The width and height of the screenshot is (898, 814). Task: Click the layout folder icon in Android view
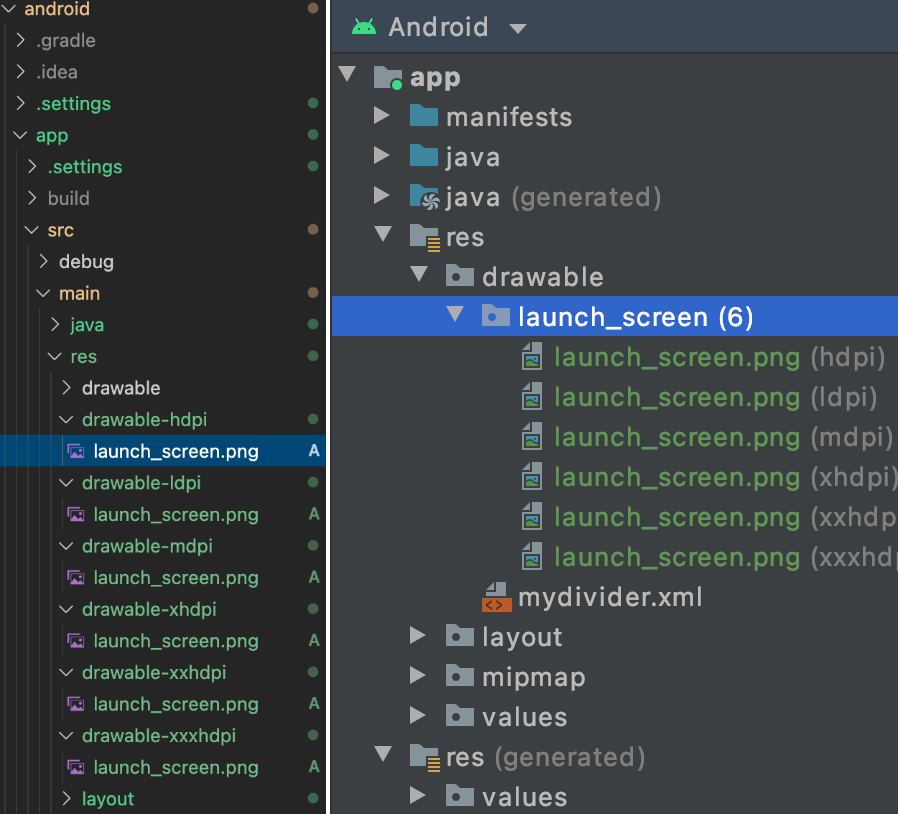460,636
